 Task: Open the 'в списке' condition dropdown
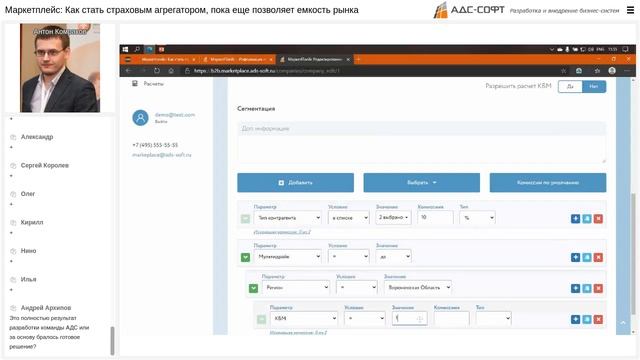tap(349, 218)
